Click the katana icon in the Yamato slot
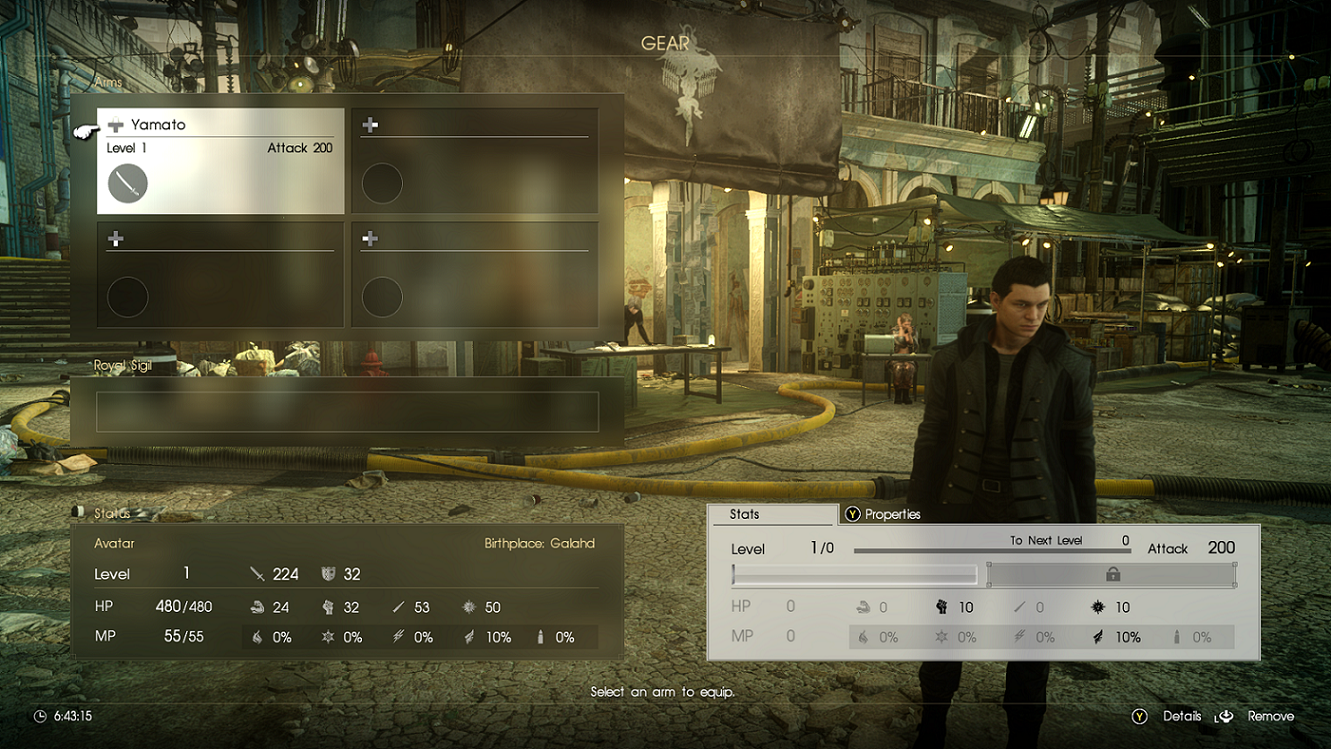1331x749 pixels. [128, 184]
